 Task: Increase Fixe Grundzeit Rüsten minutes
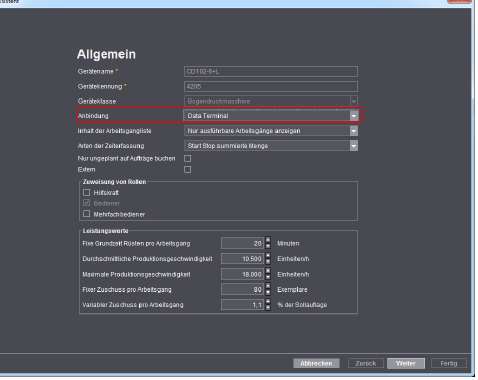(268, 240)
